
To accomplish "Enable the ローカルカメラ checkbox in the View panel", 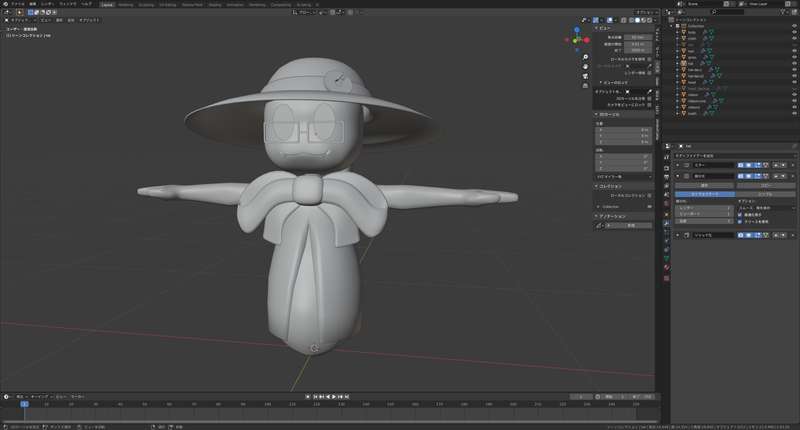I will click(650, 58).
